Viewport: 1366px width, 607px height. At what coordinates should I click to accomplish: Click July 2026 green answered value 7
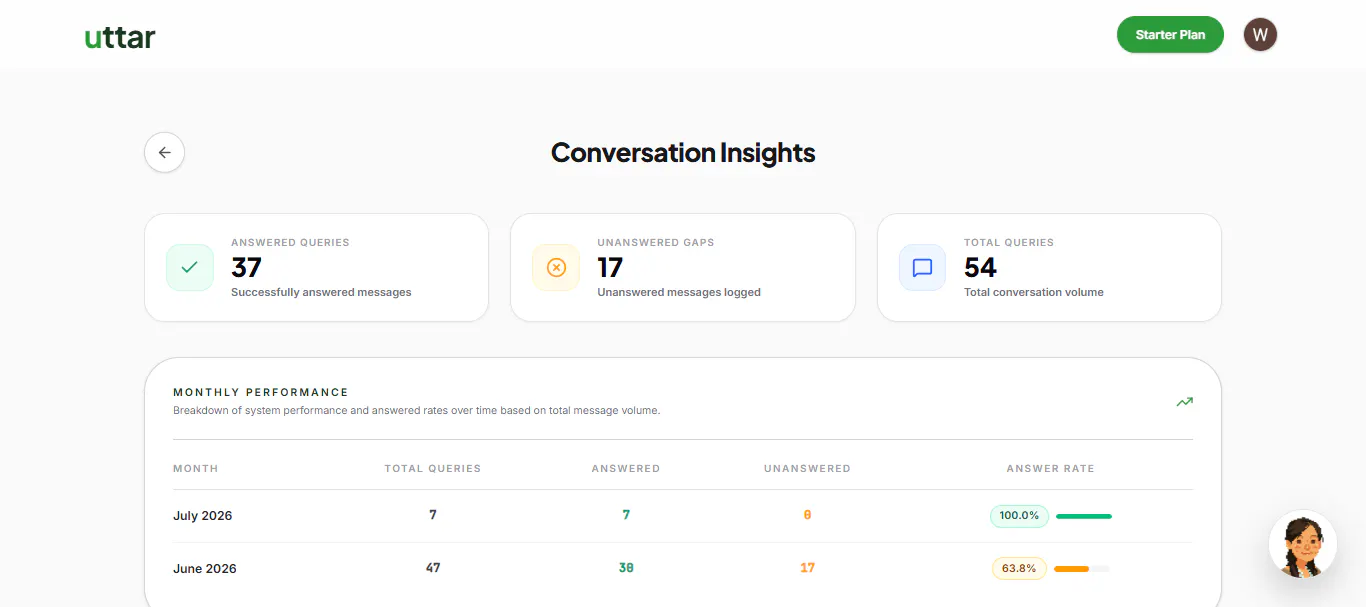coord(626,515)
